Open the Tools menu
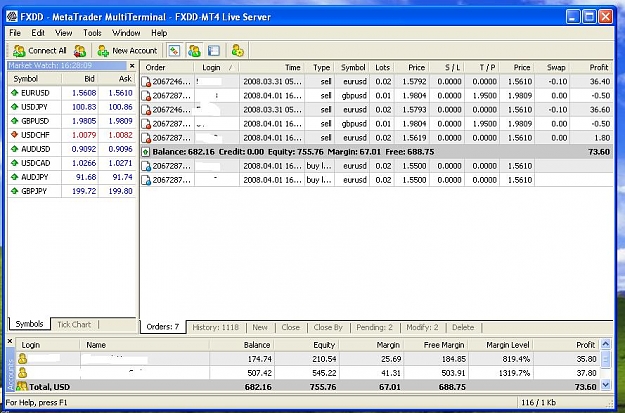The width and height of the screenshot is (625, 413). pos(92,33)
